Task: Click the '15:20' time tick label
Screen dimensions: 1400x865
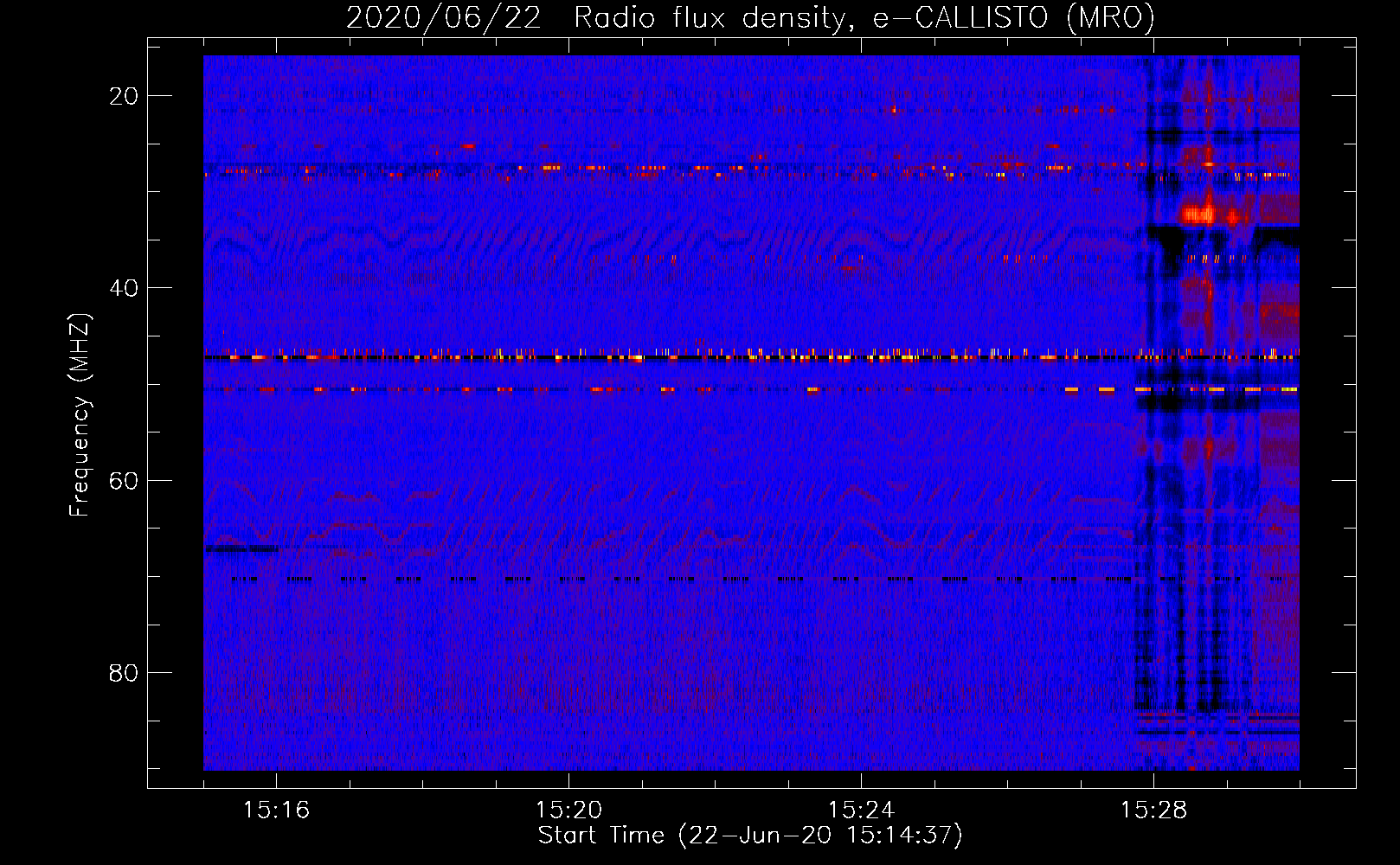Action: [x=568, y=811]
